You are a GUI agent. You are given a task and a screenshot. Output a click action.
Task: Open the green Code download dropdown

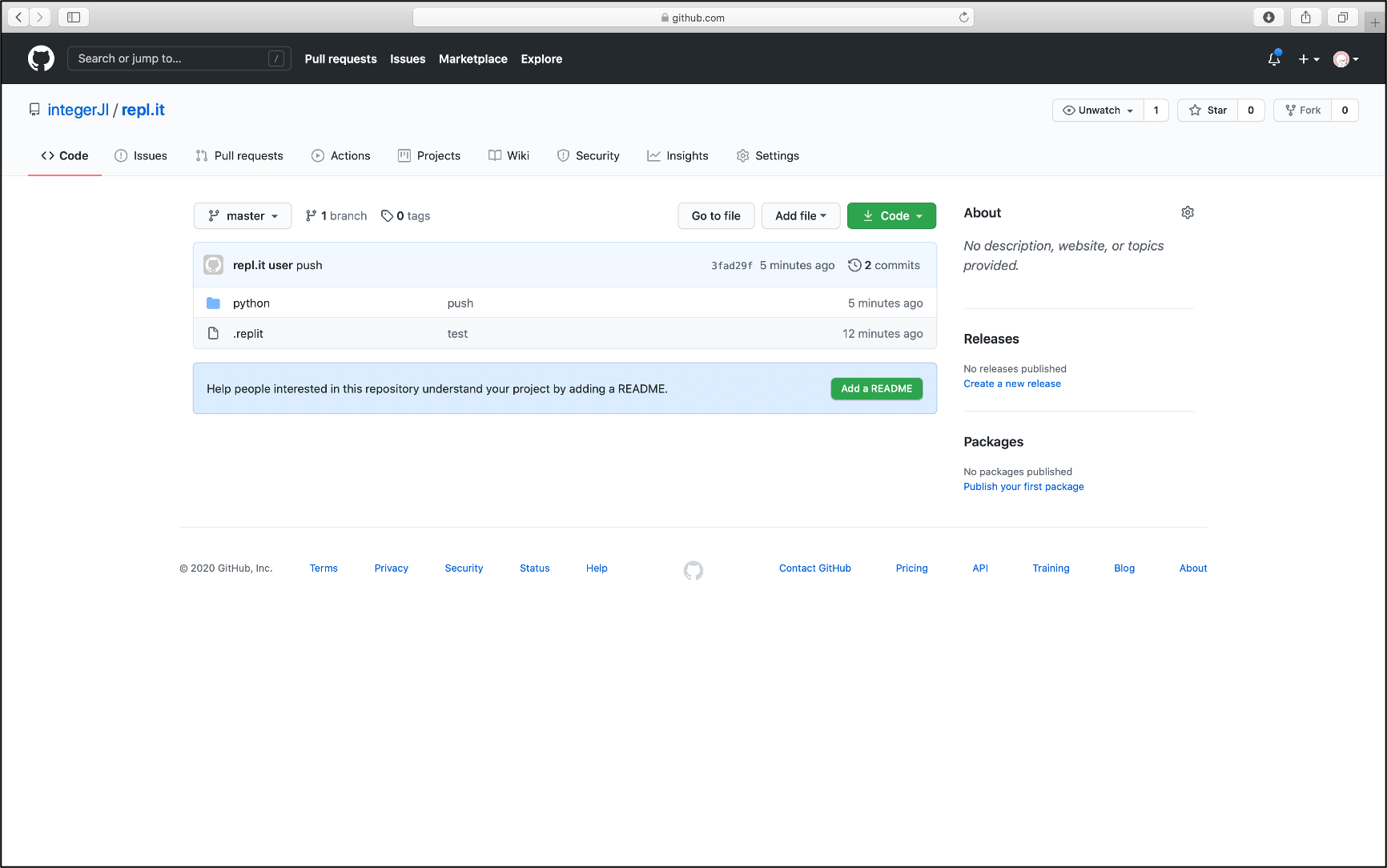[891, 215]
